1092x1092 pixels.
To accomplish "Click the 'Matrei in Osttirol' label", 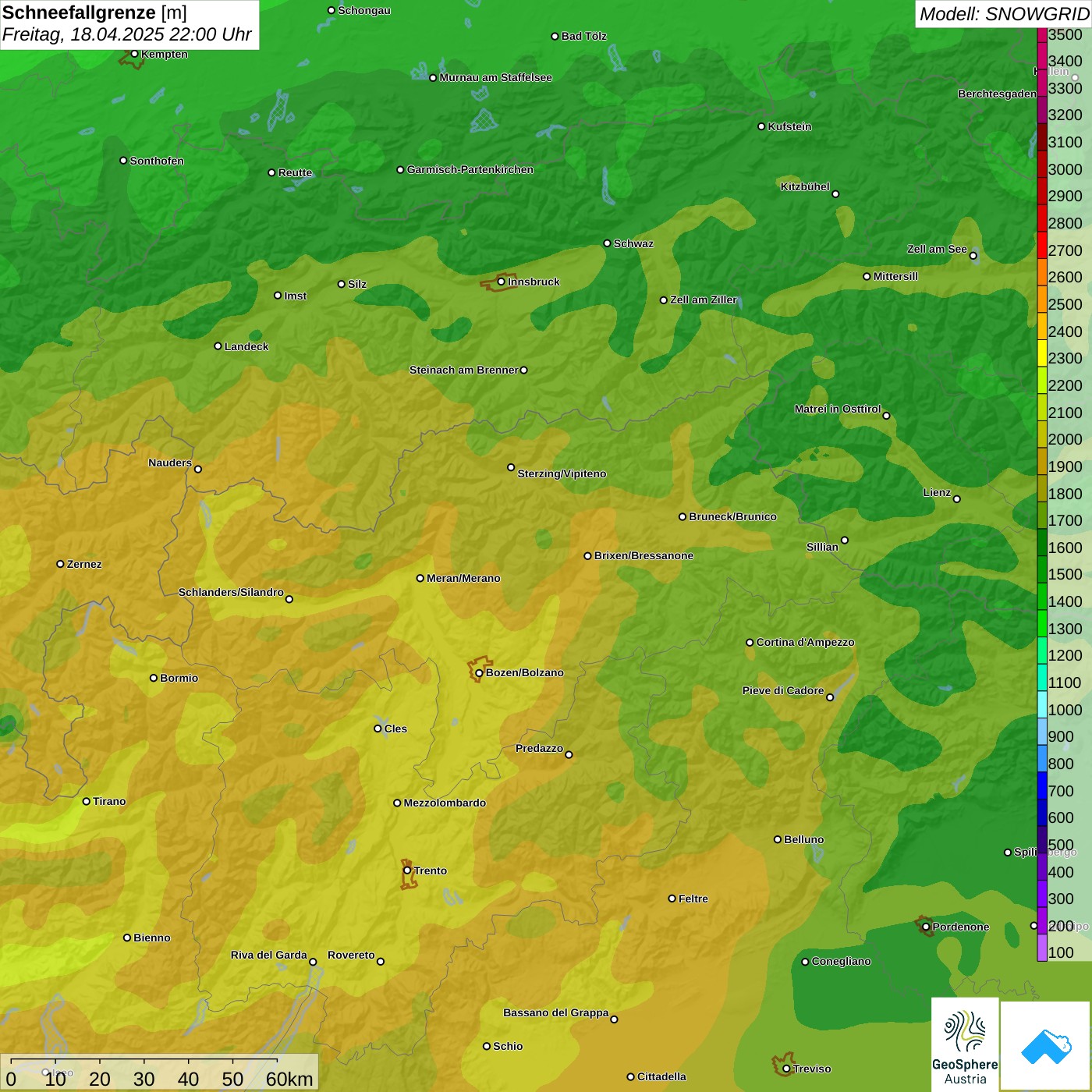I will (838, 409).
